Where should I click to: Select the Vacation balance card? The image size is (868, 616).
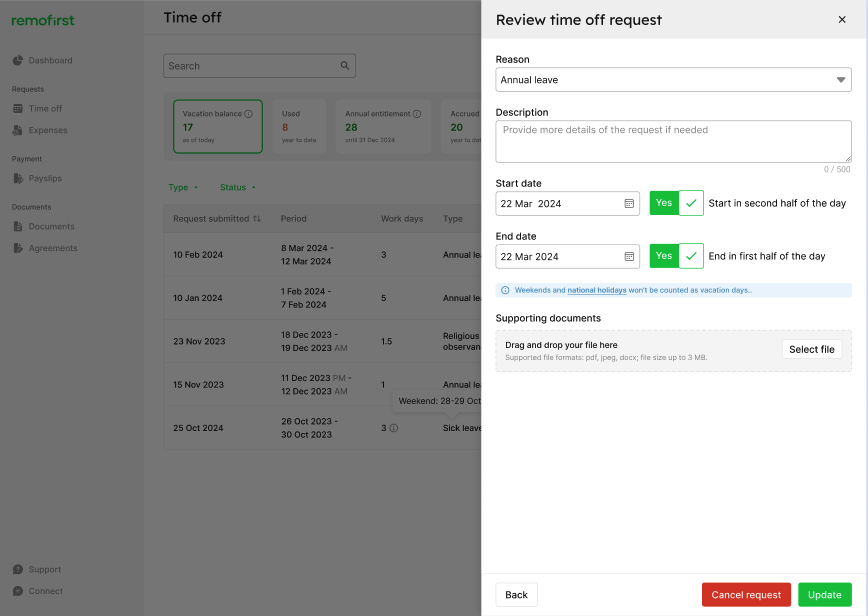(x=218, y=127)
